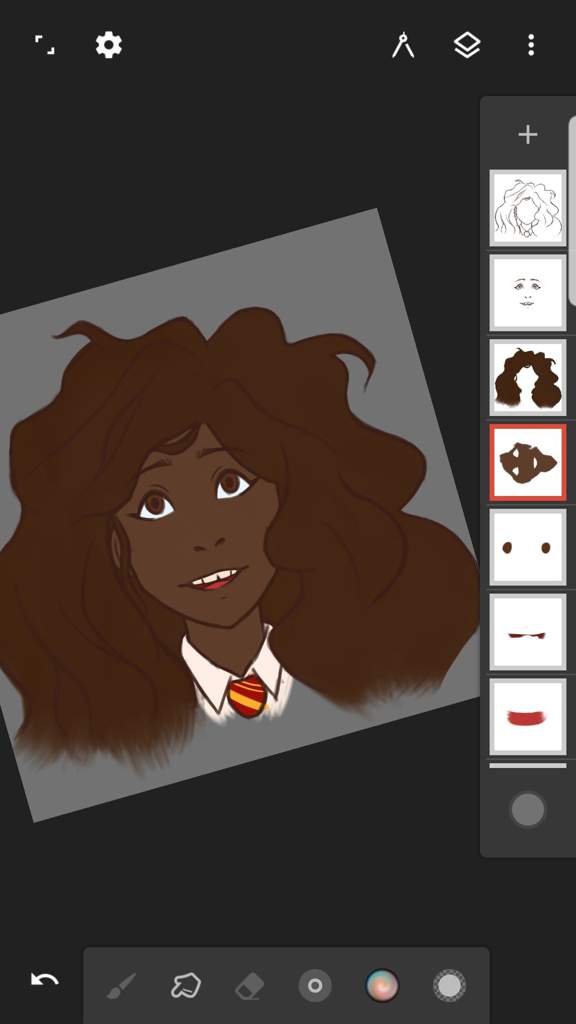Select the smudge finger tool

[x=185, y=985]
